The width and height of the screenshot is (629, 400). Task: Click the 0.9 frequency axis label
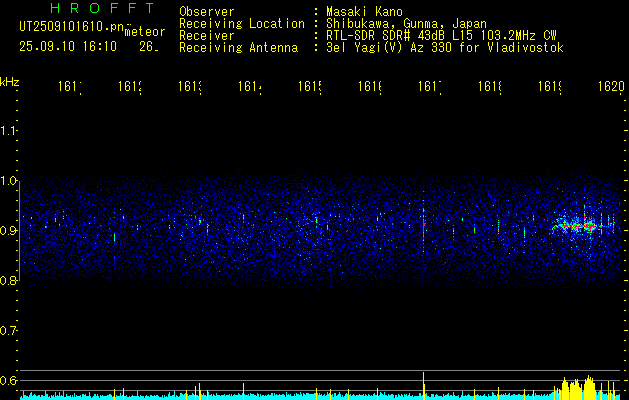pyautogui.click(x=8, y=231)
